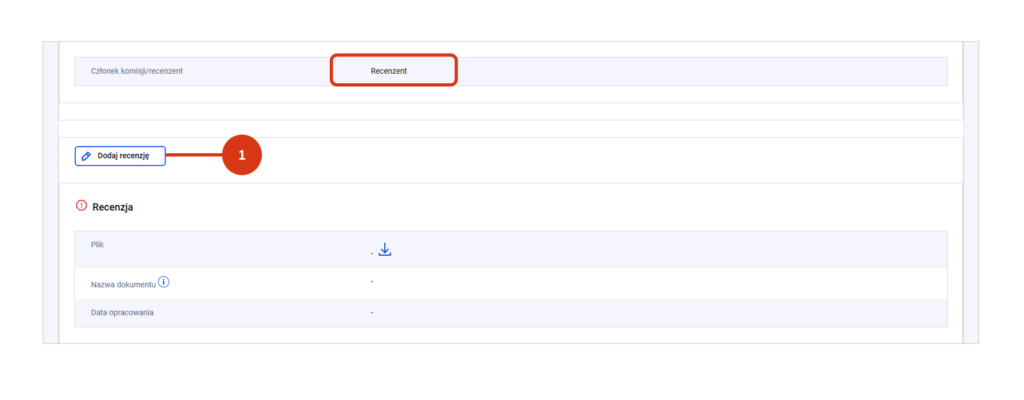1024x400 pixels.
Task: Click the right-side vertical gray strip
Action: 970,192
